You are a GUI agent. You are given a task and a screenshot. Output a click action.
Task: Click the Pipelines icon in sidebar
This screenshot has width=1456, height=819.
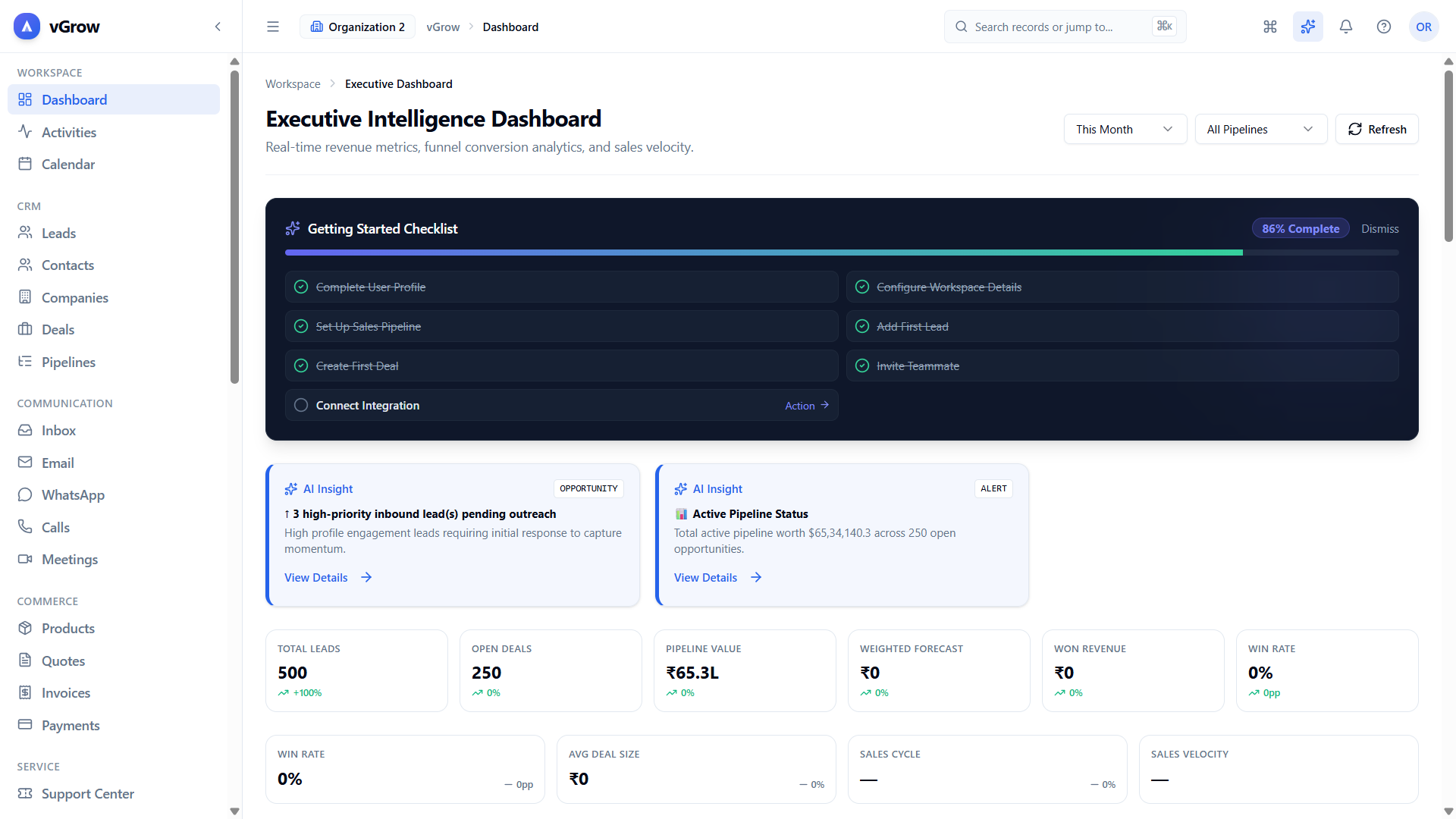pos(25,362)
